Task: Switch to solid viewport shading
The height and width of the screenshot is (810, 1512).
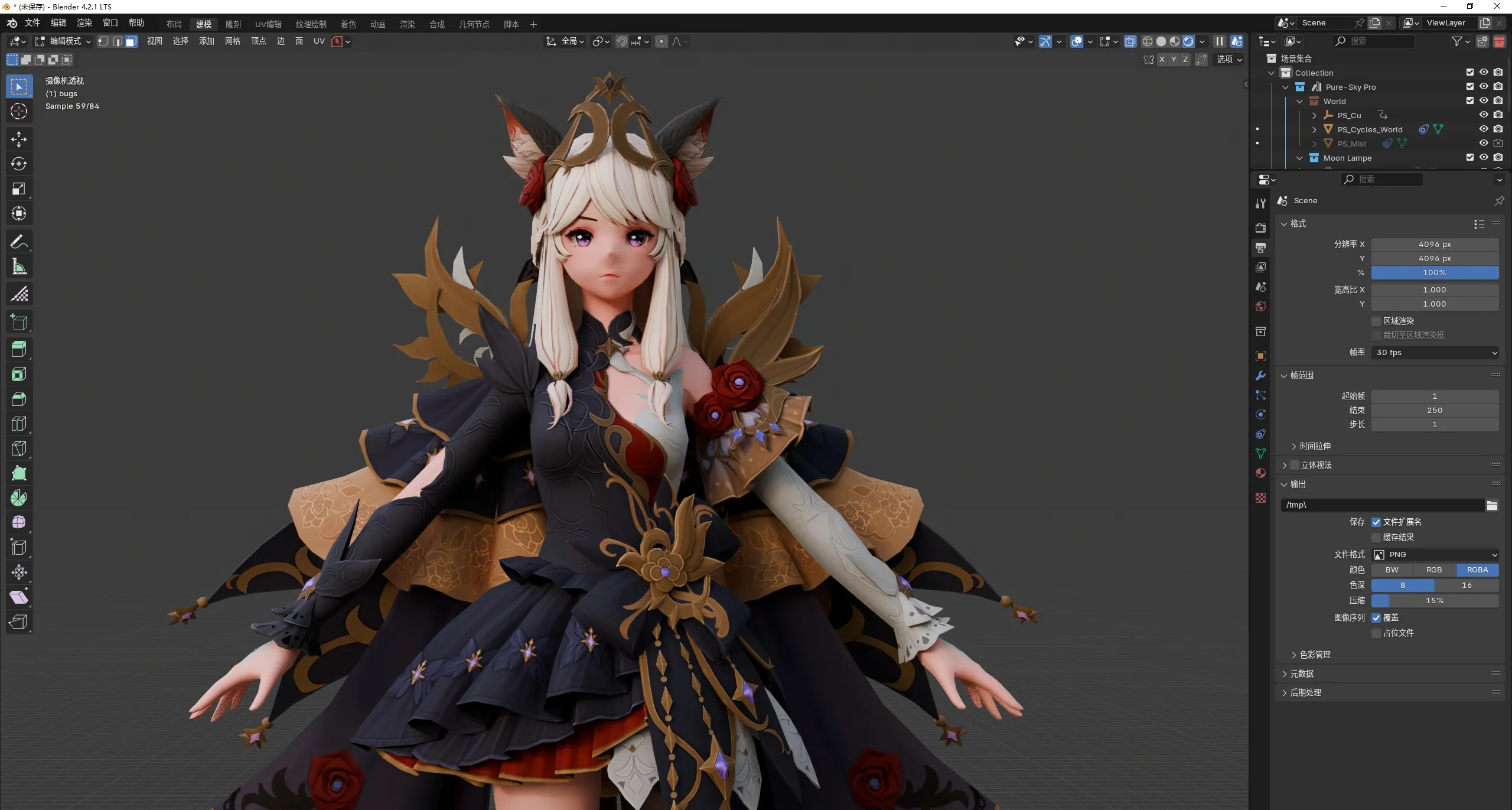Action: click(1161, 41)
